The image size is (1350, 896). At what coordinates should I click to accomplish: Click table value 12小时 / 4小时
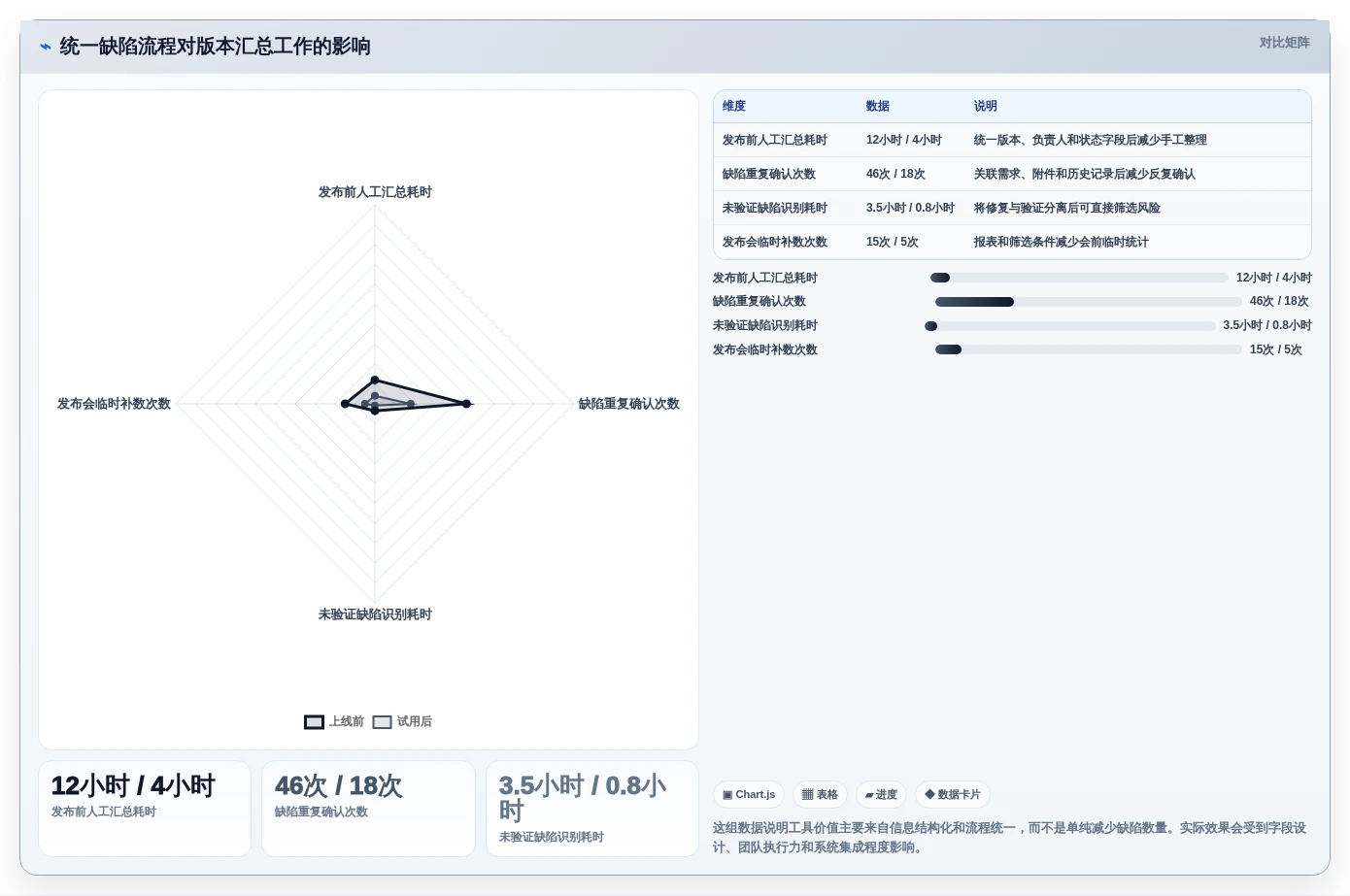[x=904, y=141]
